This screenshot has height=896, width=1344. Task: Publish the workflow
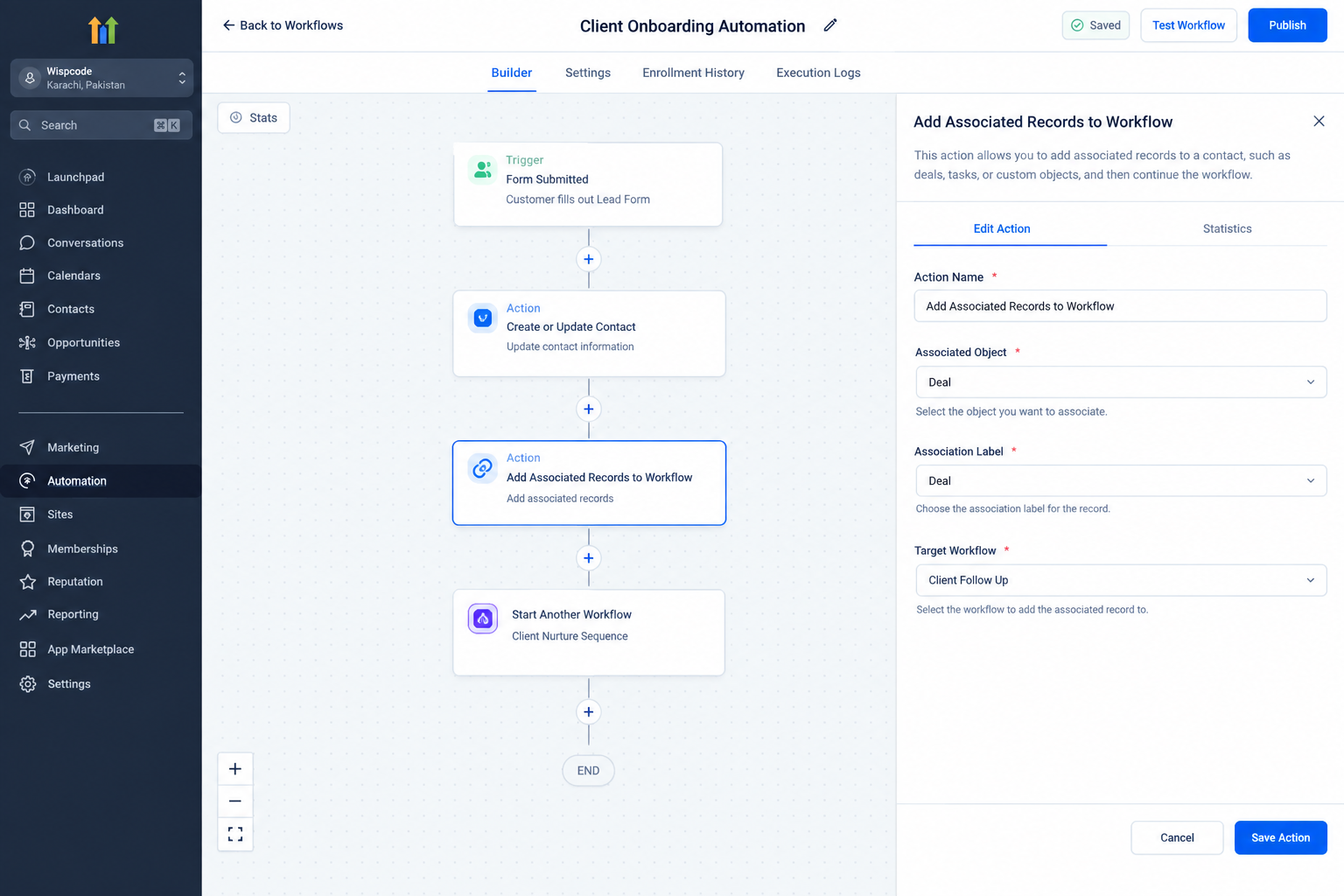coord(1287,25)
